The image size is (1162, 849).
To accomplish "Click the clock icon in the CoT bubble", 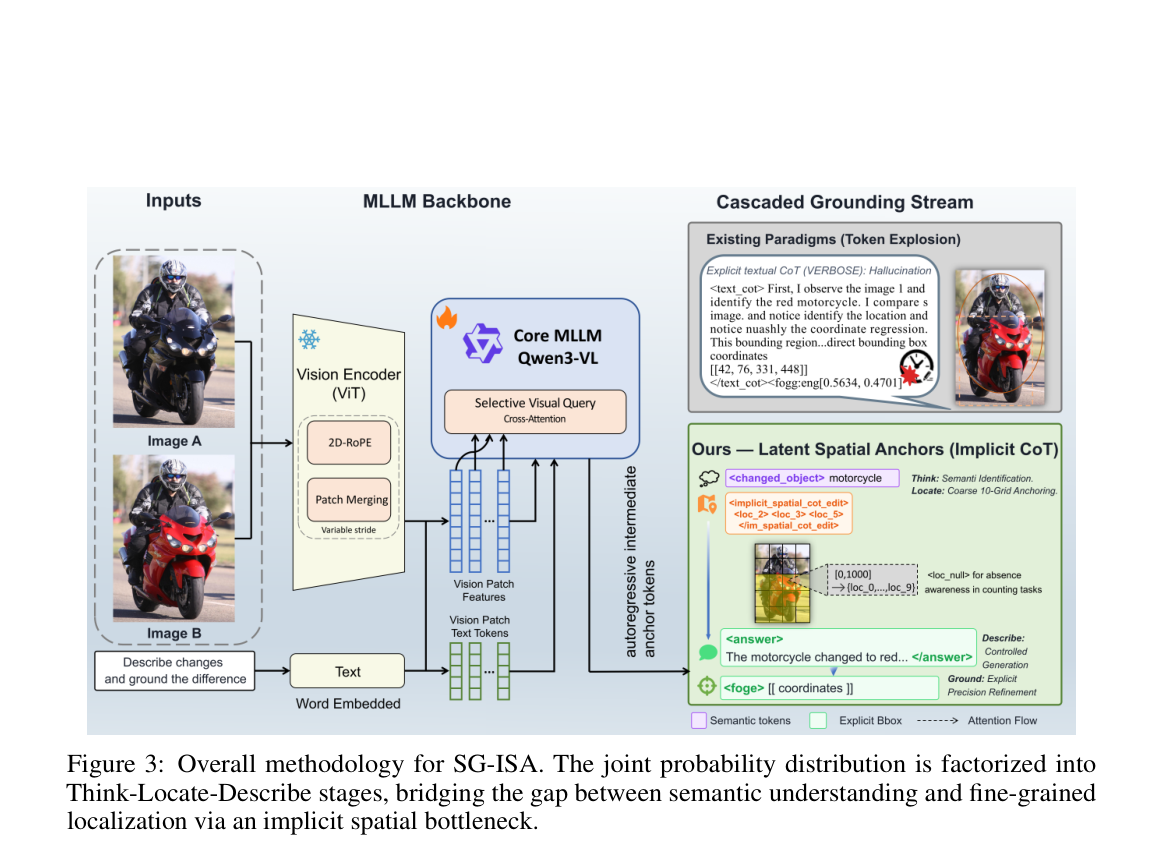I will 916,367.
